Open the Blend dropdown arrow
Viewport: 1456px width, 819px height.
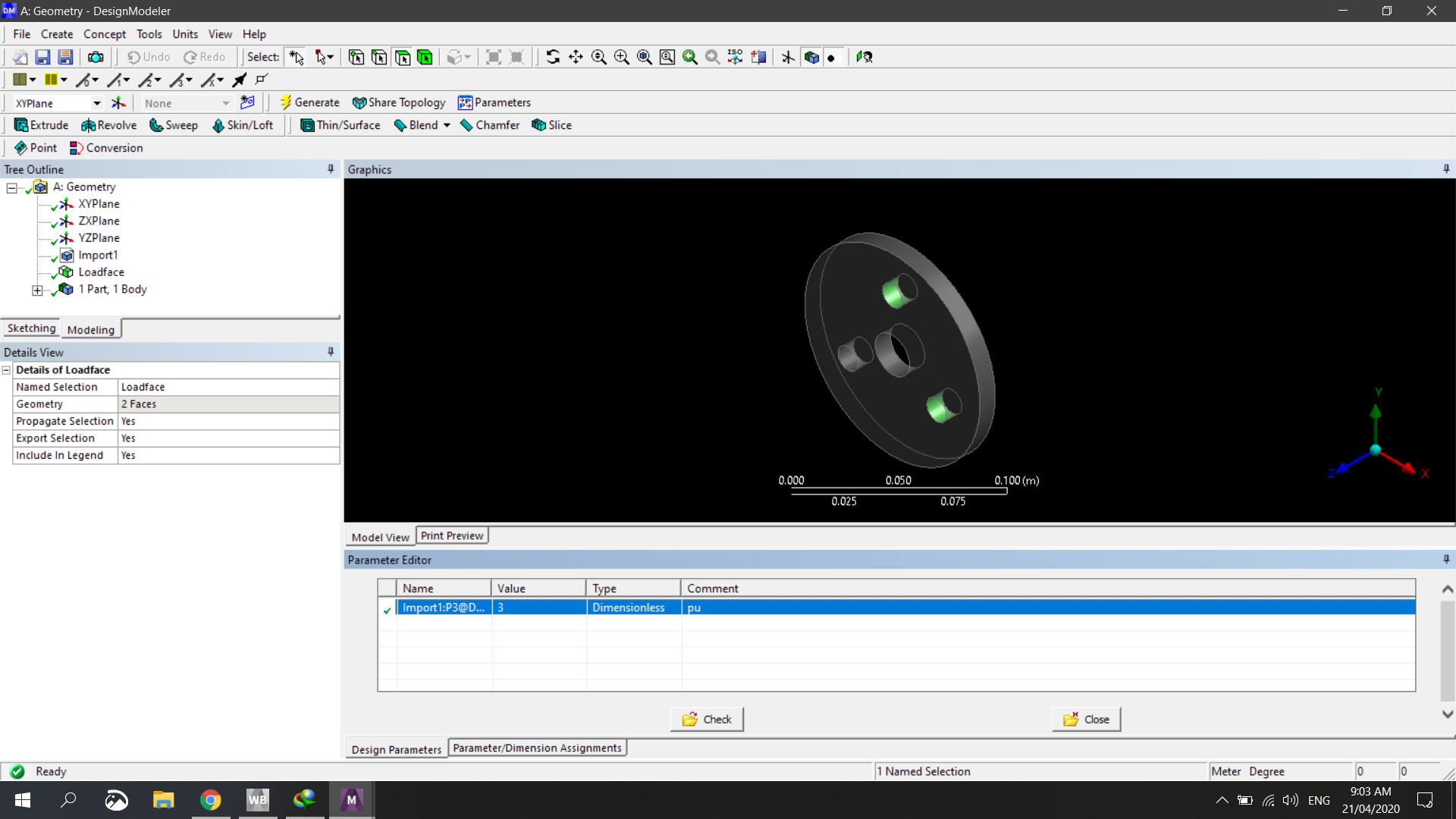click(x=447, y=125)
